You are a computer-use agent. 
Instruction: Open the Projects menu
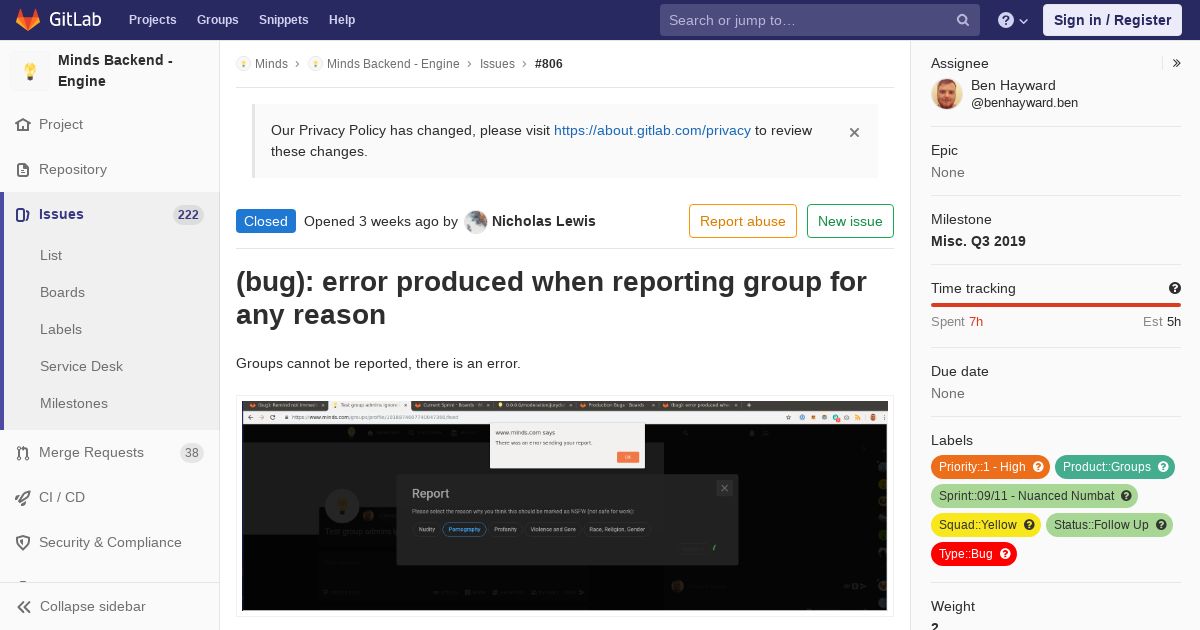point(152,20)
